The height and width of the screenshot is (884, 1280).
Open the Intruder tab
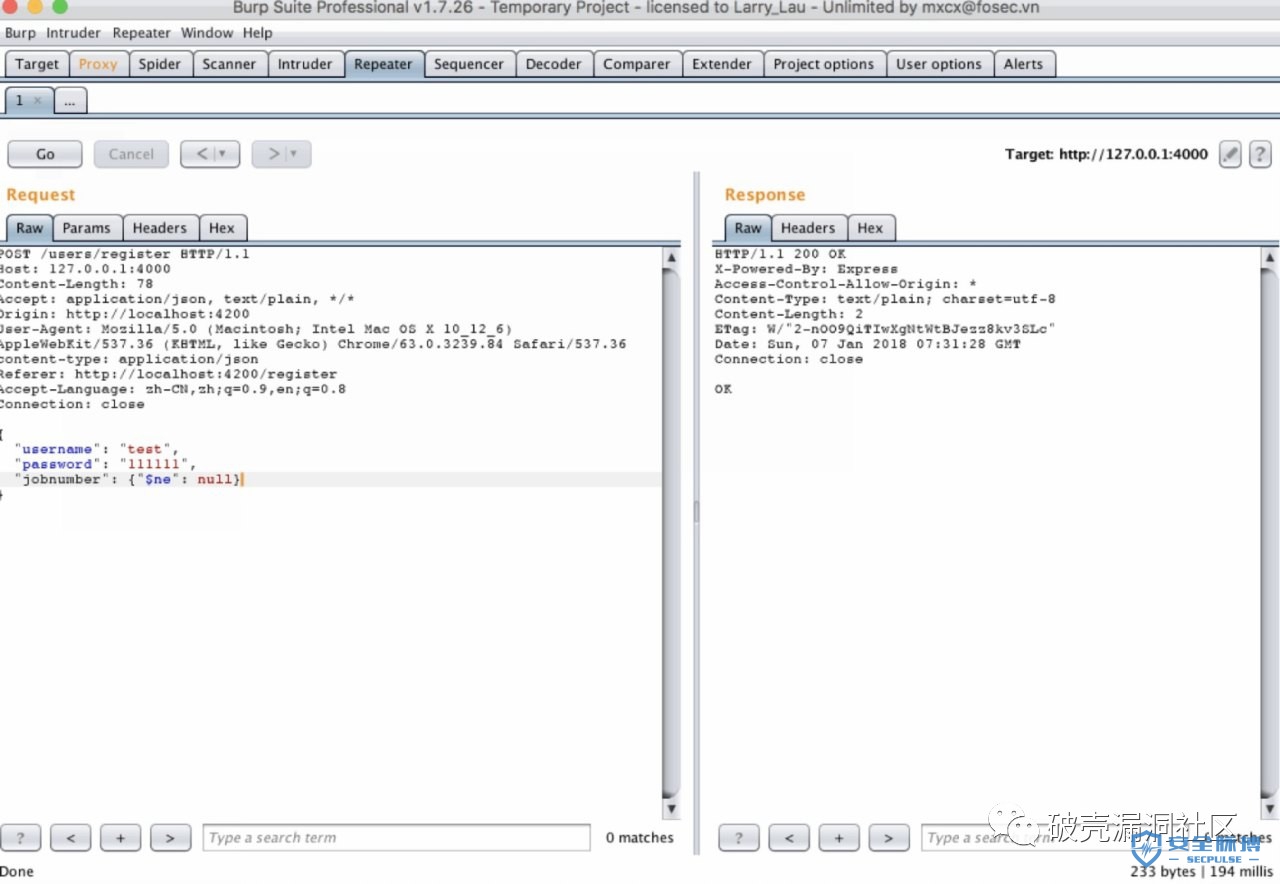[x=305, y=64]
